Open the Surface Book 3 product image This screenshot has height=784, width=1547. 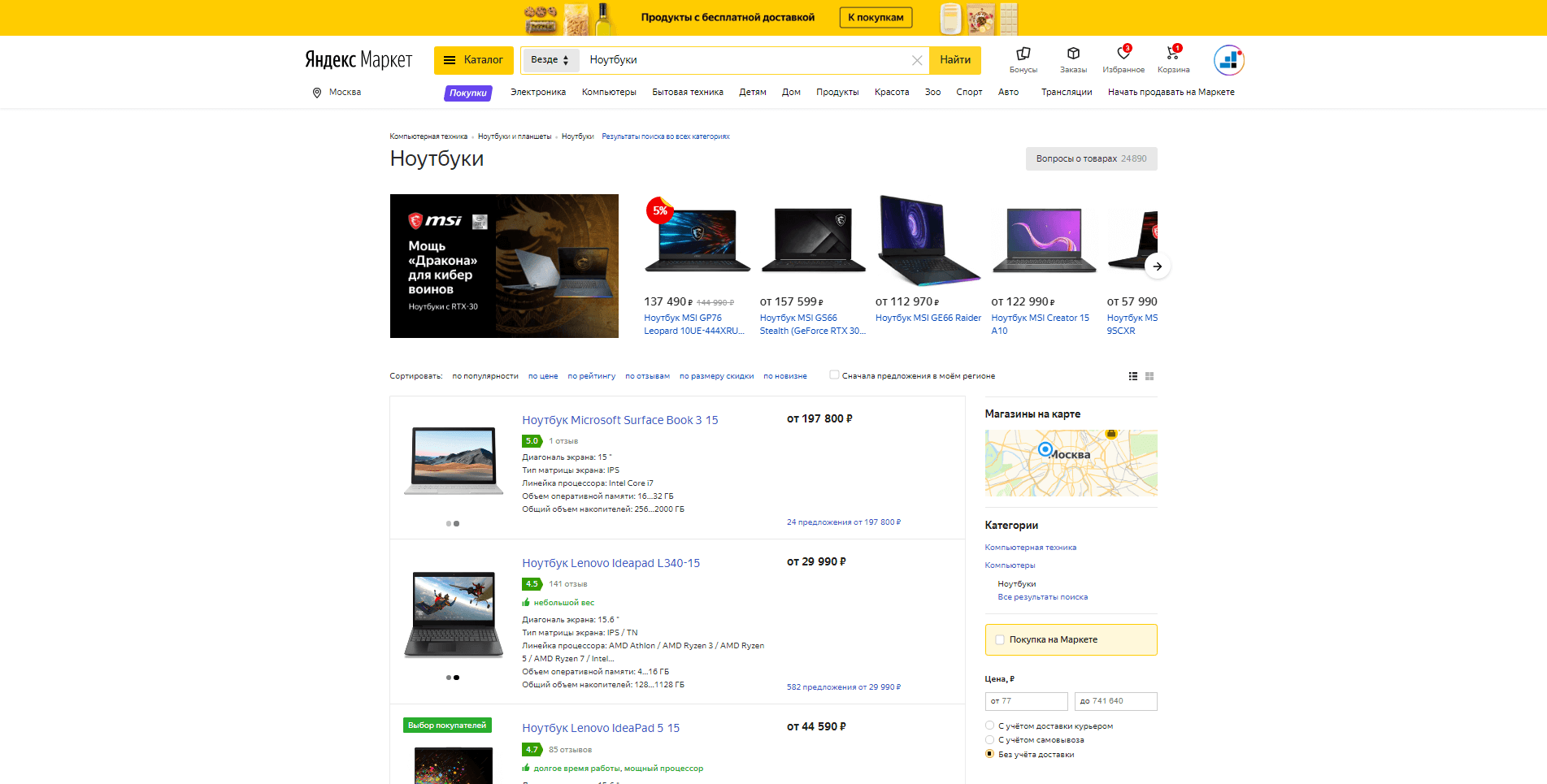(454, 461)
